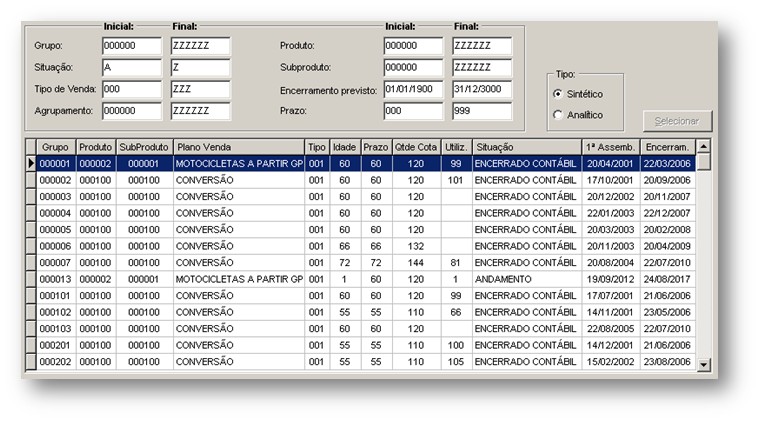Click the Produto initial input field
Screen dimensions: 760x421
[413, 46]
